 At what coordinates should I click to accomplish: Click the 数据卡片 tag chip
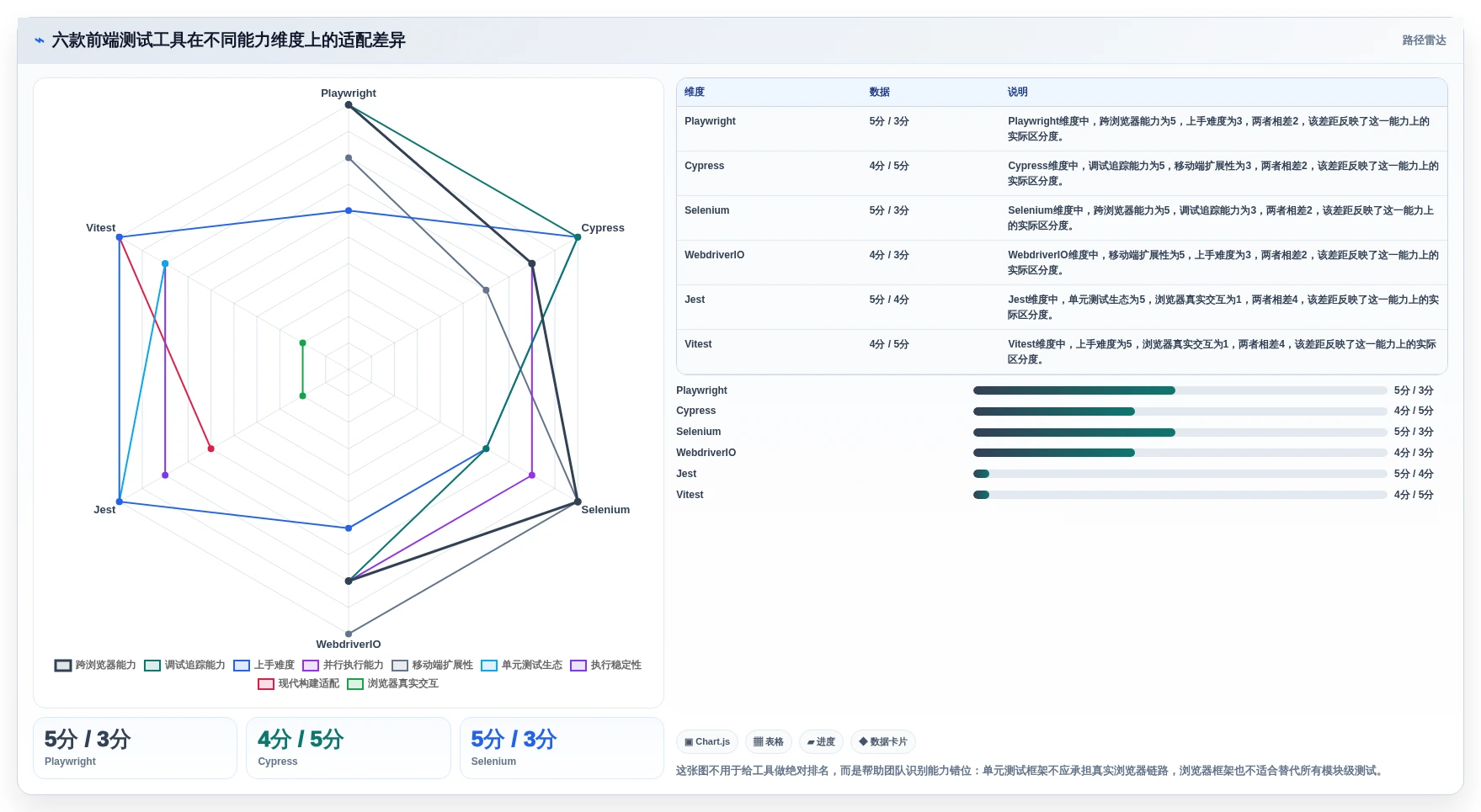pos(883,741)
